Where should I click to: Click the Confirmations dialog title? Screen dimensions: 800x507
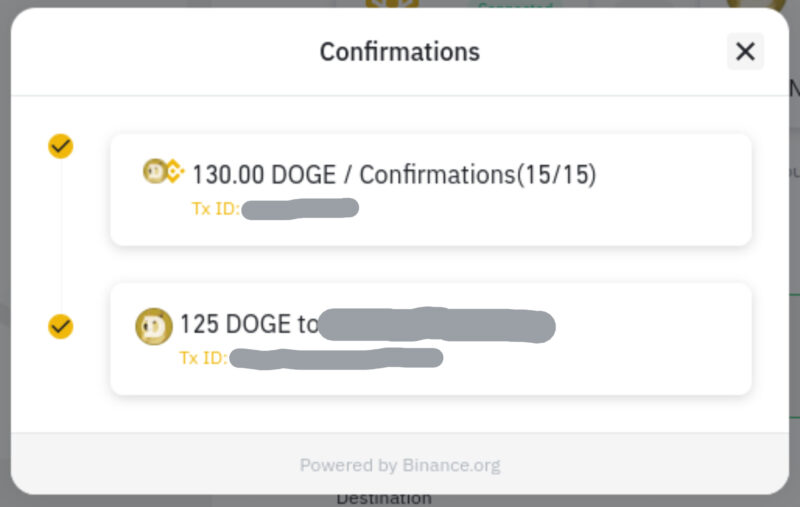click(x=400, y=52)
